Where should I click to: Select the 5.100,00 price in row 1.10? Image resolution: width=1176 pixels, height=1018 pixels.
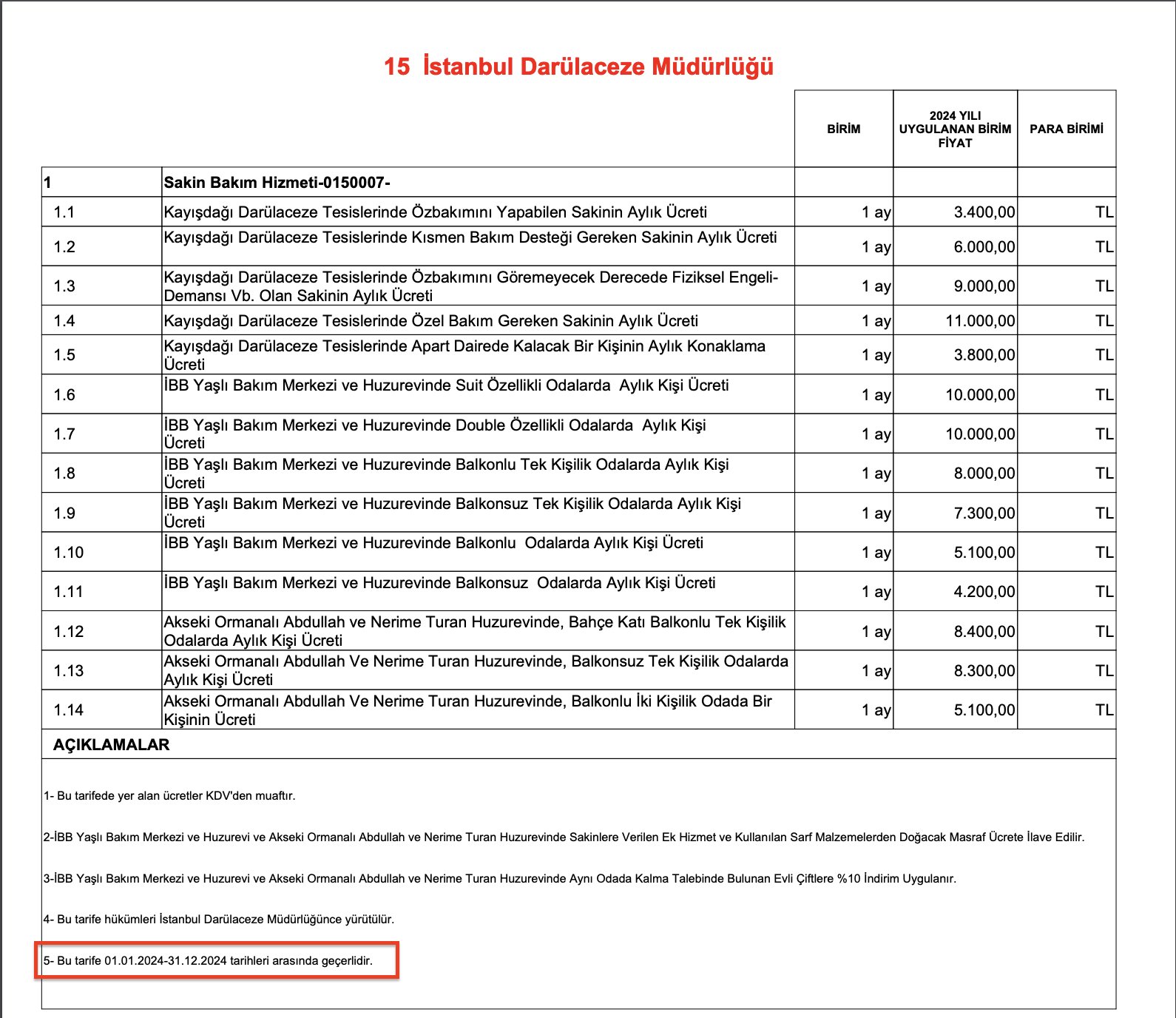[984, 553]
